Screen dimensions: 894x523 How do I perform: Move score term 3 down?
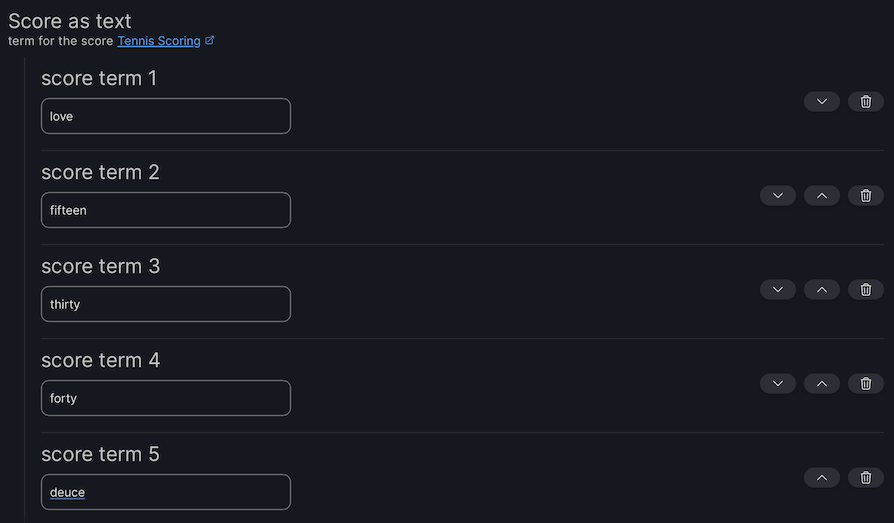[x=778, y=289]
